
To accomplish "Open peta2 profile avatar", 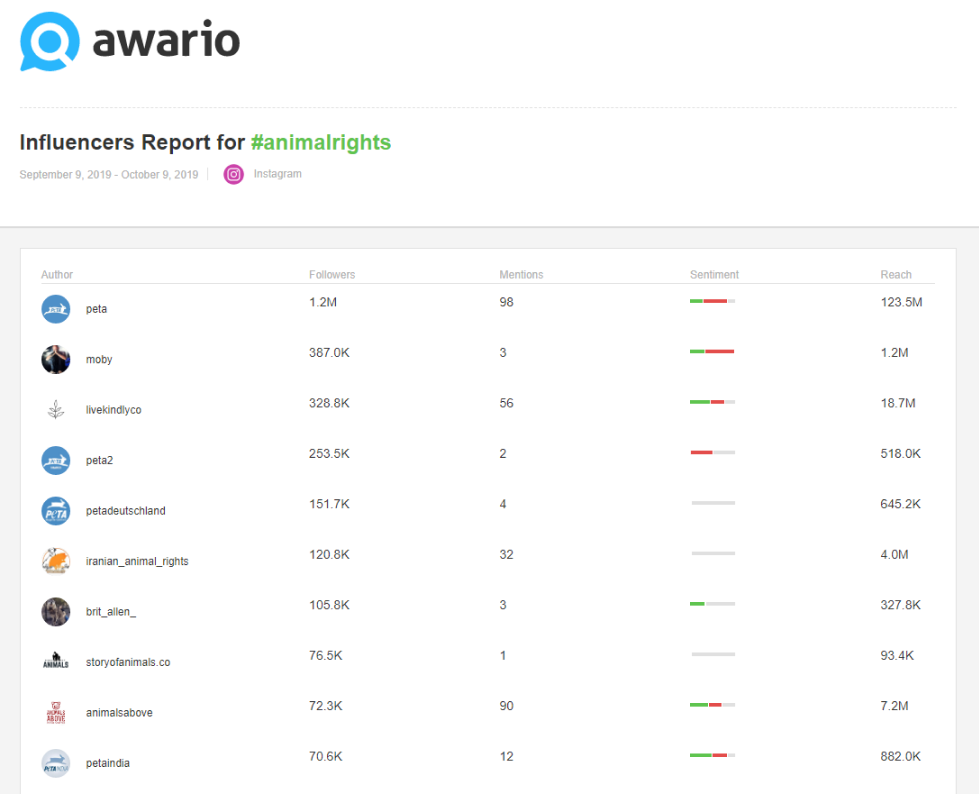I will point(56,461).
